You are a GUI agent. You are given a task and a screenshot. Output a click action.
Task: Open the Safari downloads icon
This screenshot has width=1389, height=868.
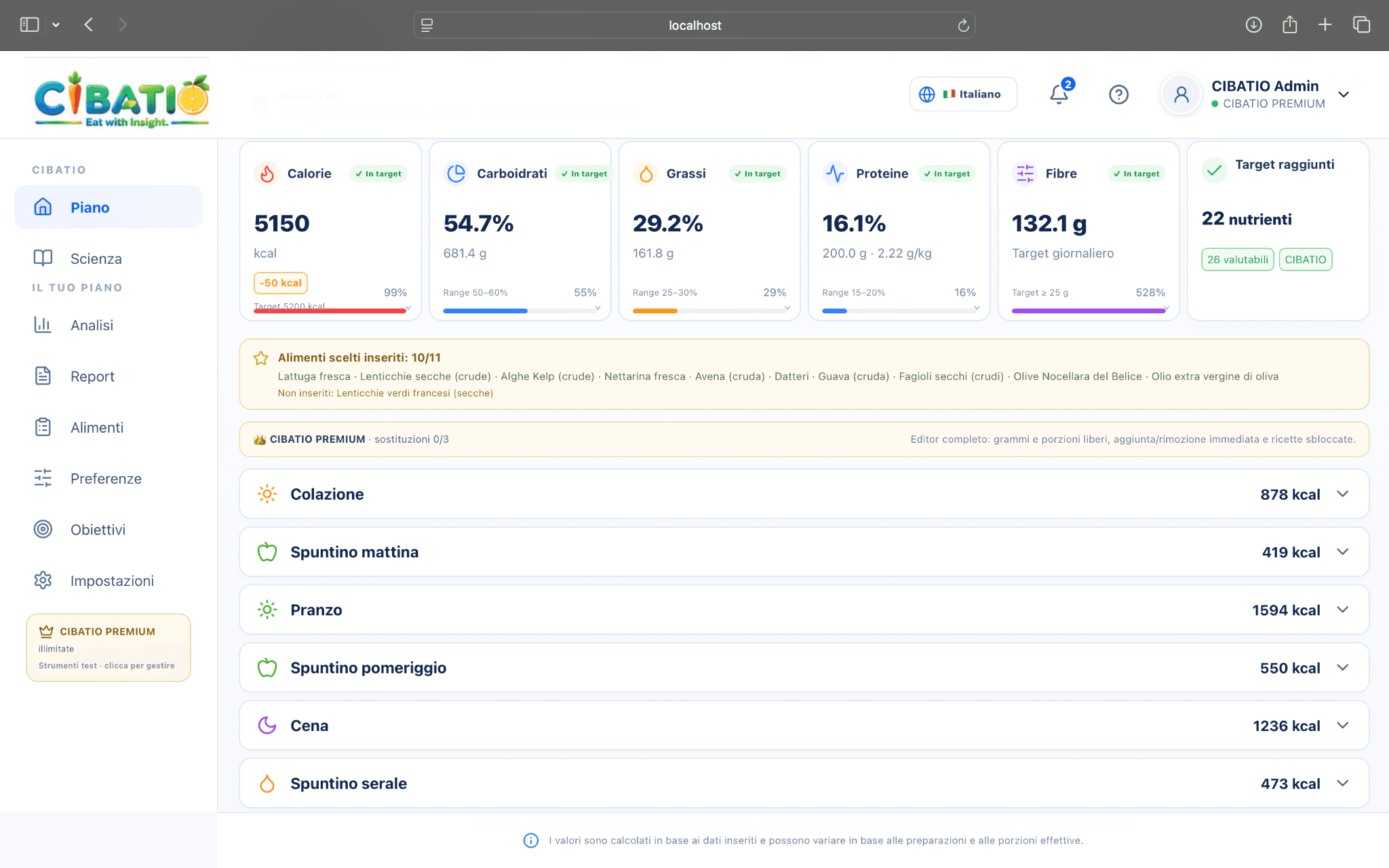[1253, 25]
